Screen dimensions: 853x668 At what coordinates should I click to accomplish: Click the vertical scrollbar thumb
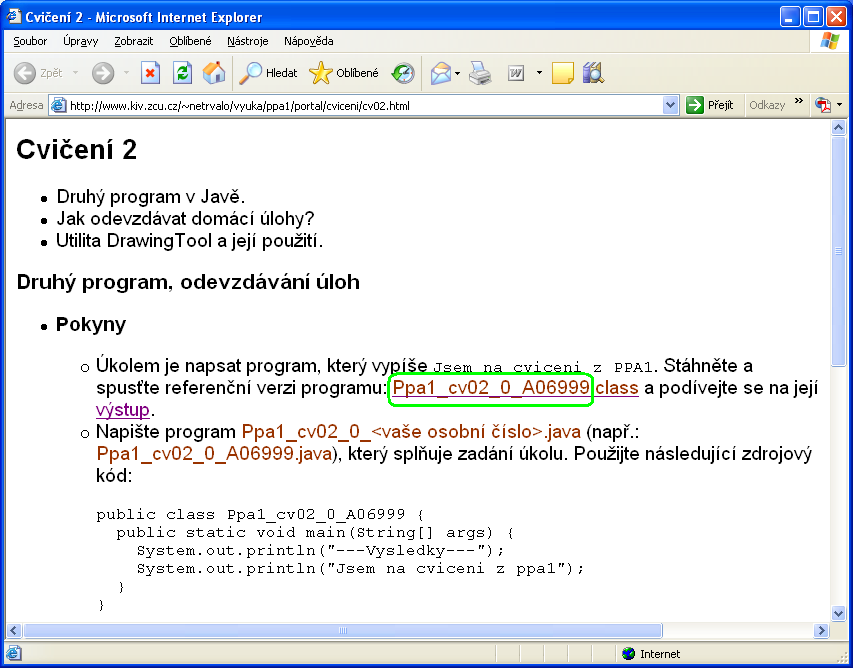click(x=838, y=251)
